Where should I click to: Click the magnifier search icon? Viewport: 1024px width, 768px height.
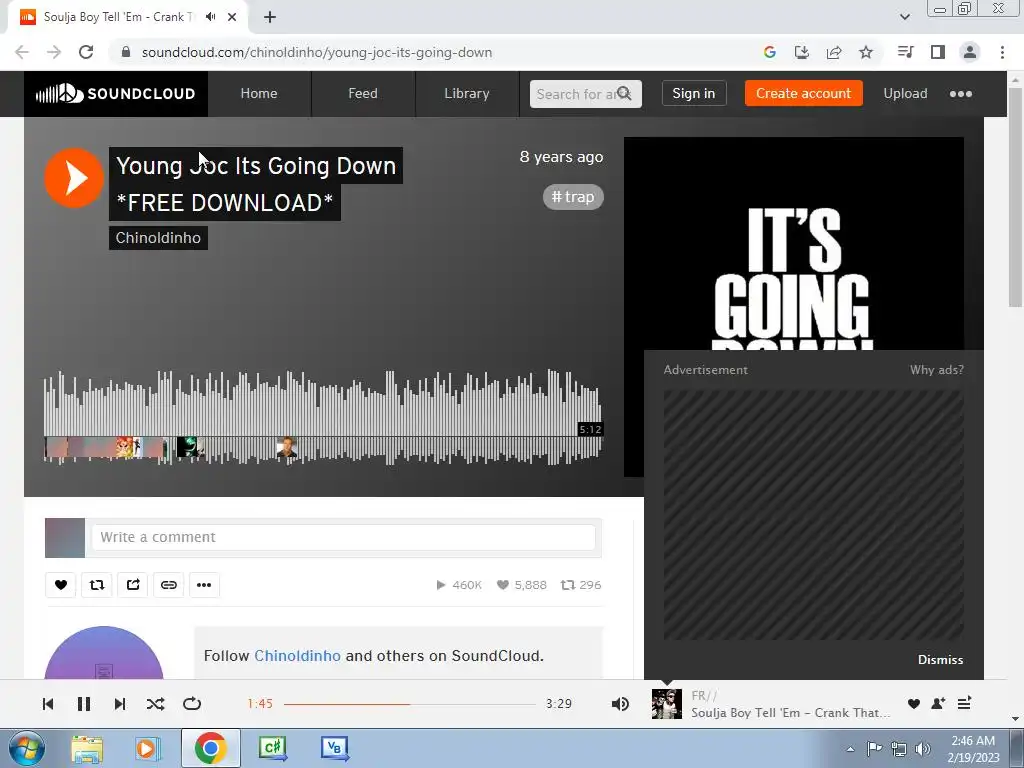[625, 93]
